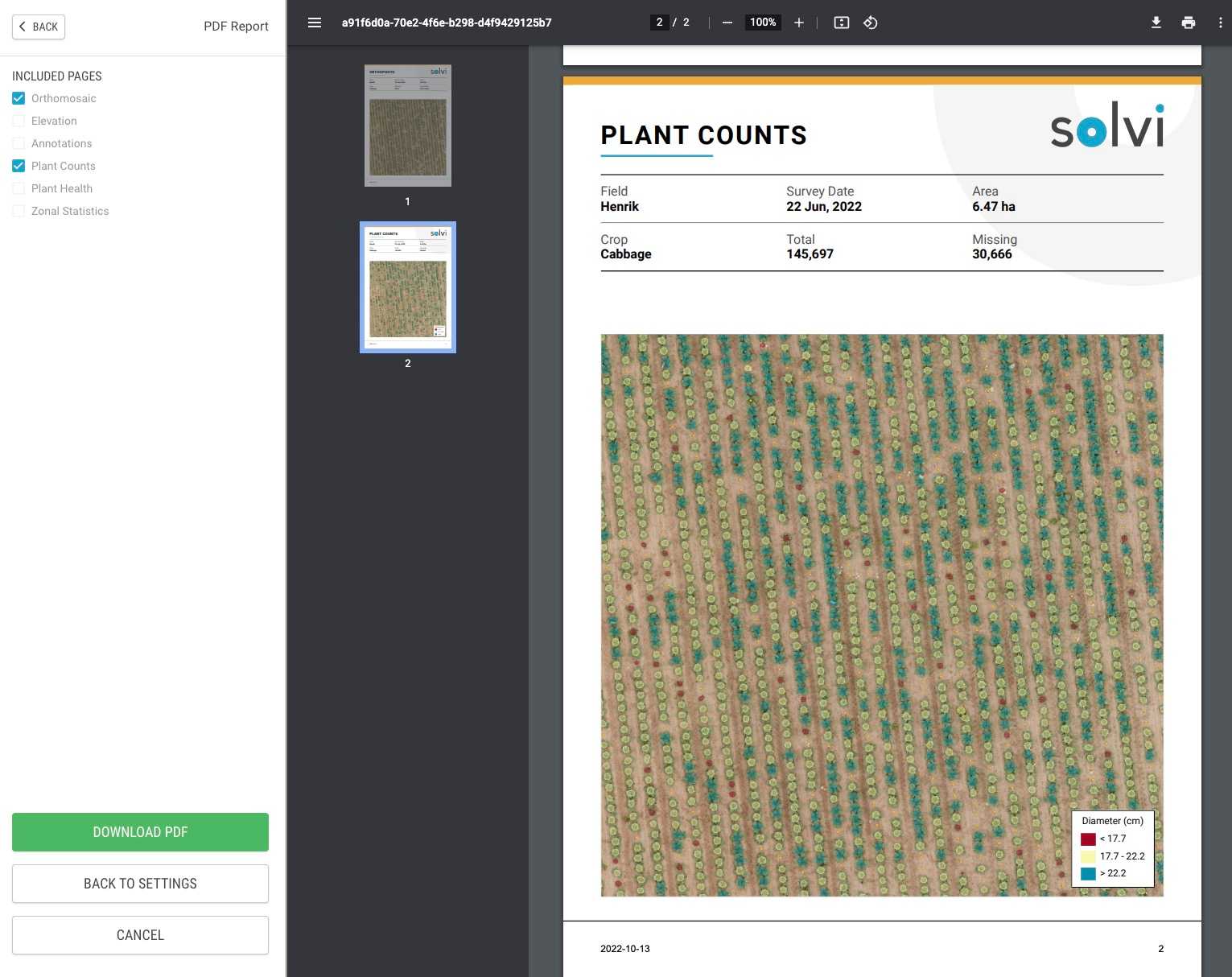Check the Zonal Statistics option
1232x977 pixels.
(x=19, y=211)
